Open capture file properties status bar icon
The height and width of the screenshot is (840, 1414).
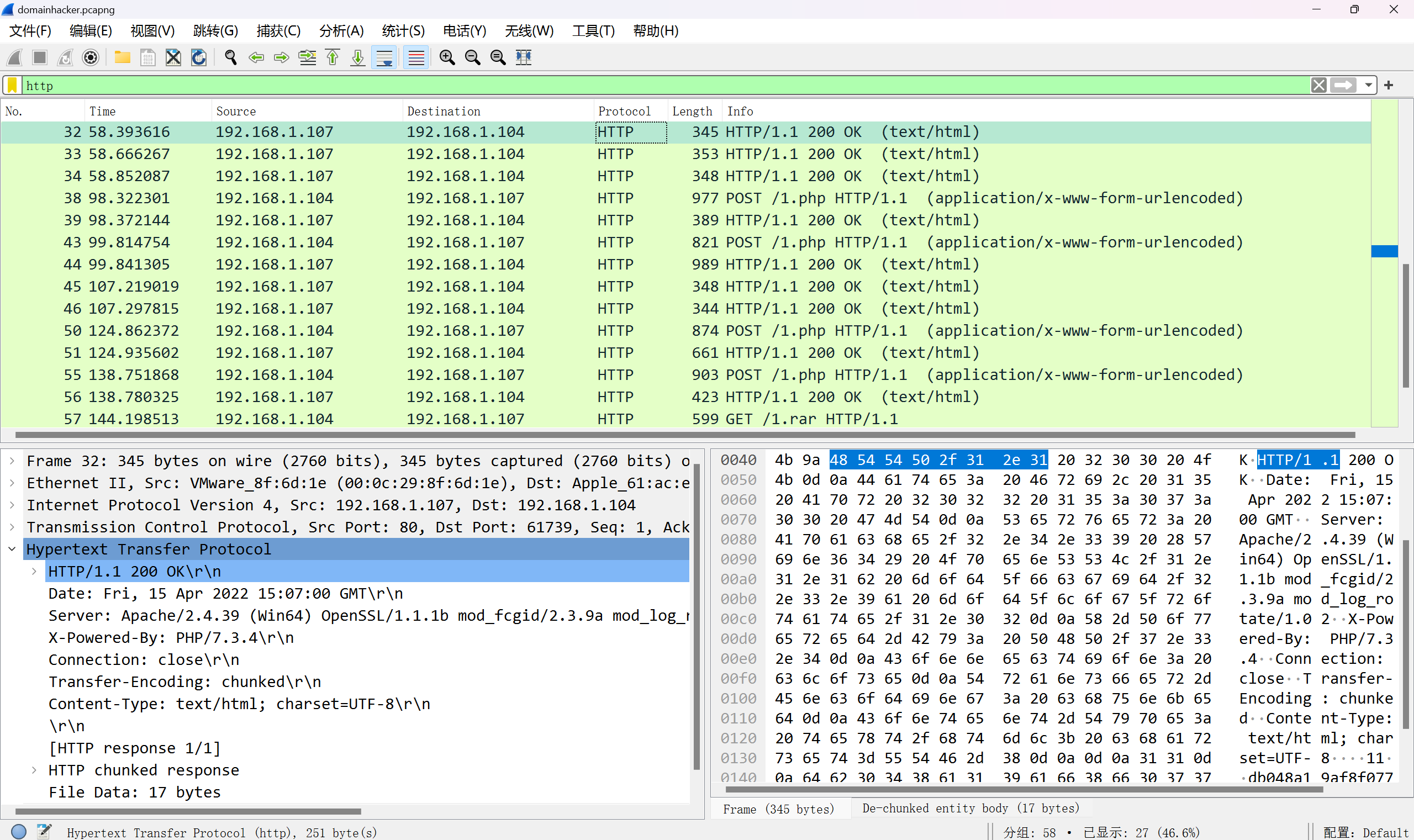[44, 832]
